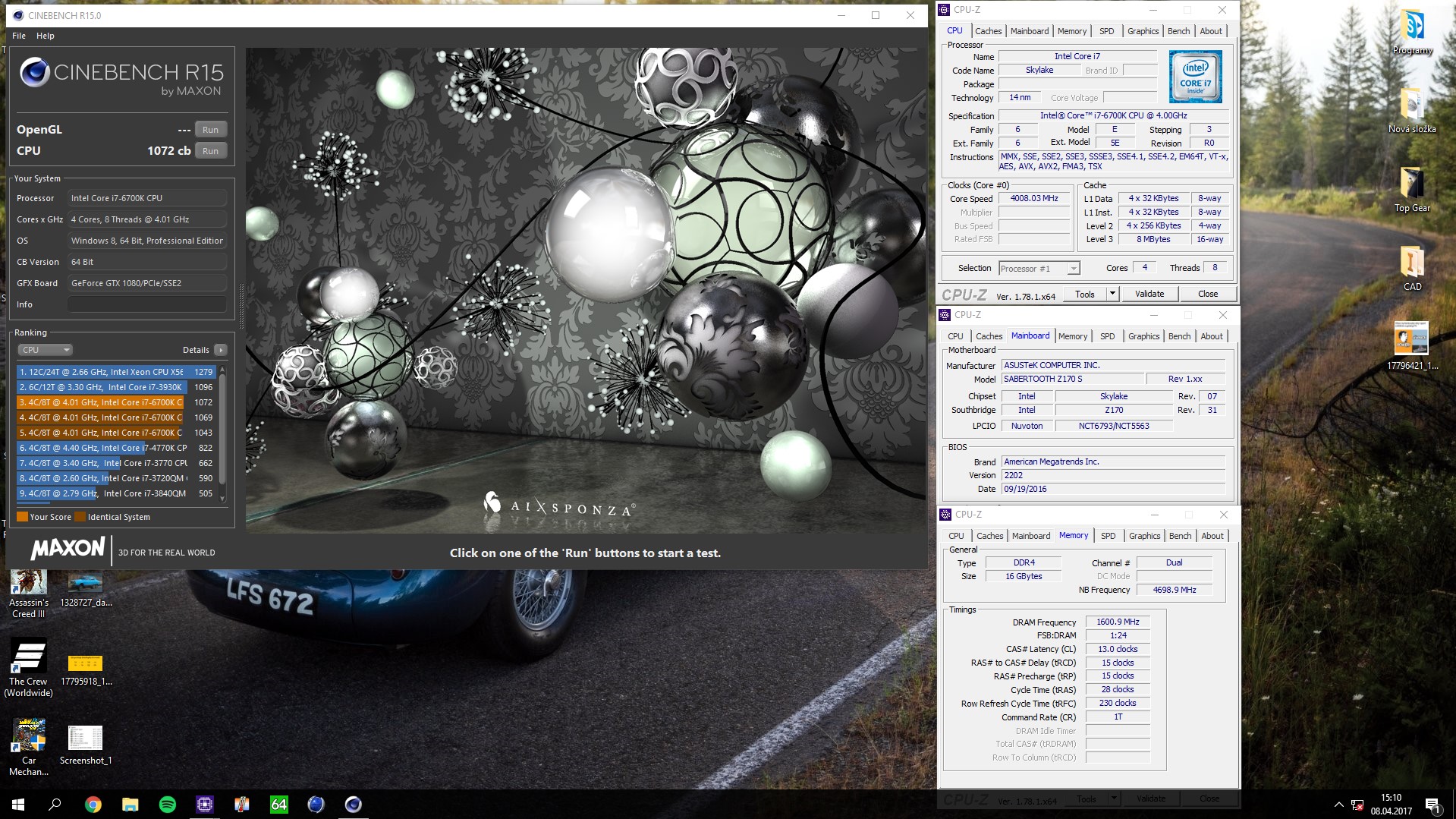Viewport: 1456px width, 819px height.
Task: Select ranking row 1 Intel Xeon 1279
Action: (116, 372)
